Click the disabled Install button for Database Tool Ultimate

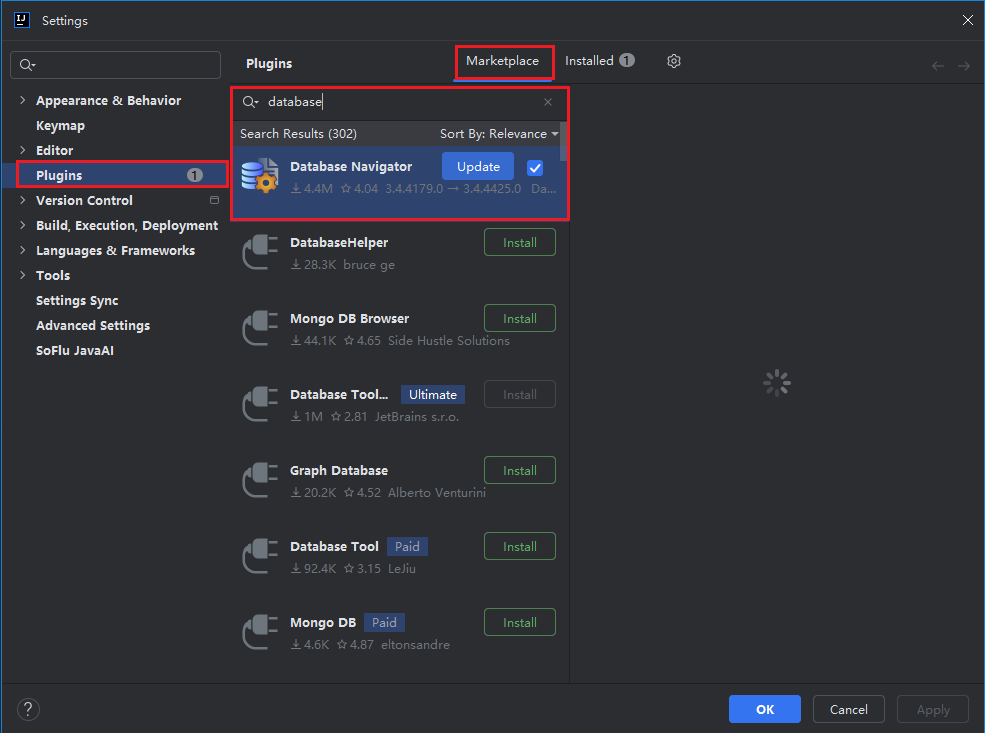(520, 394)
